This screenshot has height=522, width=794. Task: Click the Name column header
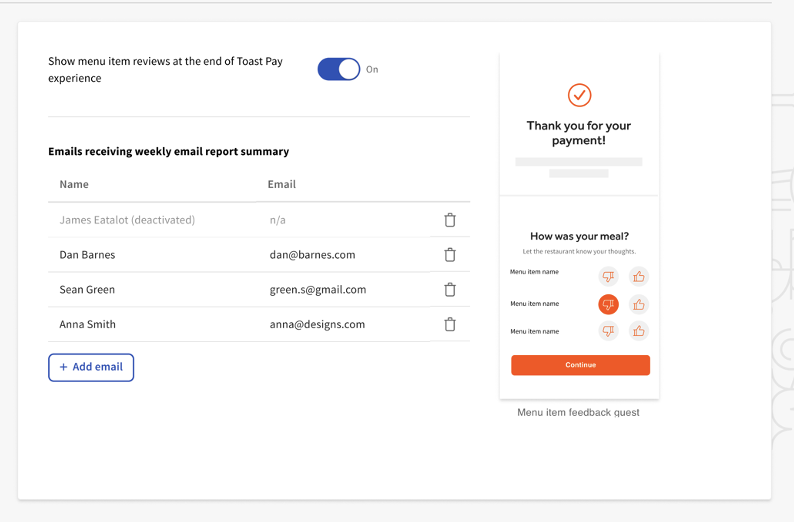[x=74, y=184]
